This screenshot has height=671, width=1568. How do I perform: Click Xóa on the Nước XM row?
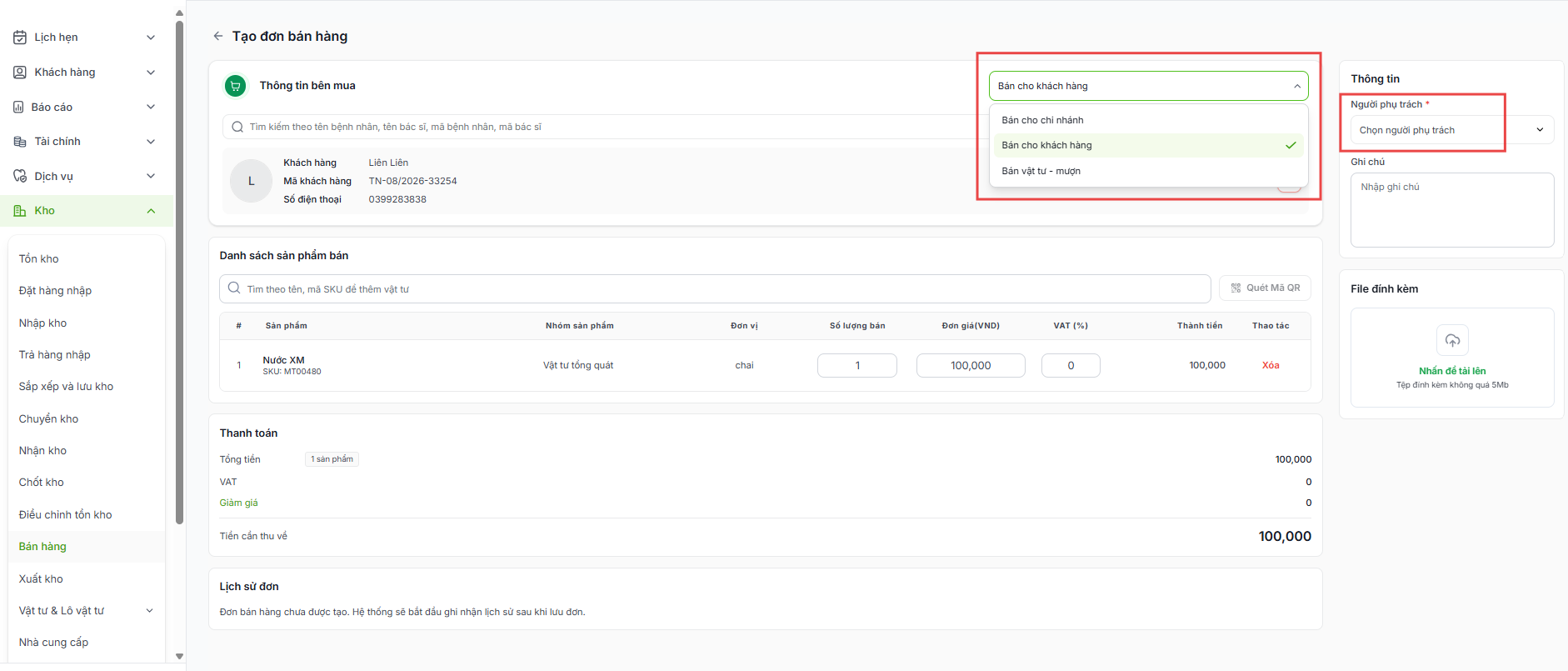1271,365
